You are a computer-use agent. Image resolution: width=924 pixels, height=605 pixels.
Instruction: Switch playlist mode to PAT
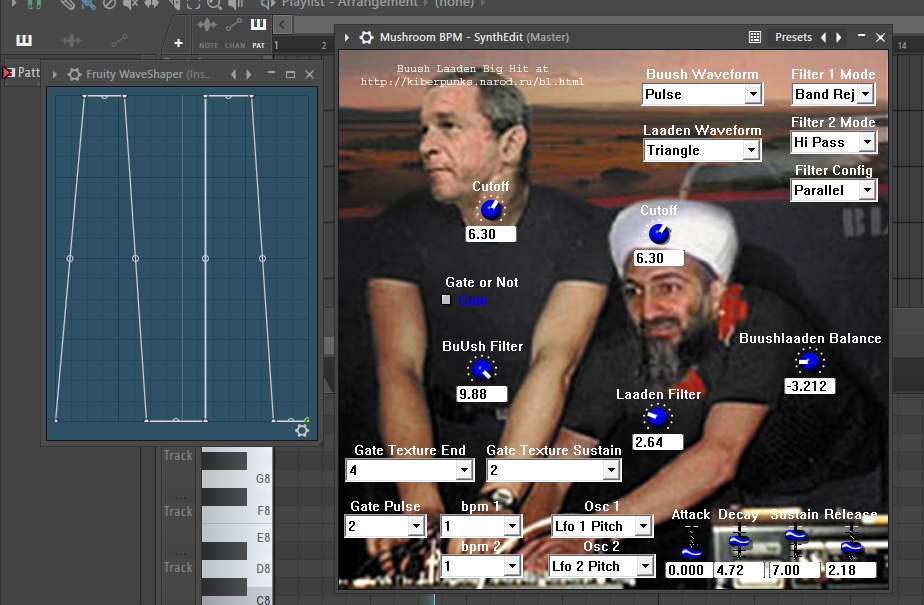click(259, 33)
